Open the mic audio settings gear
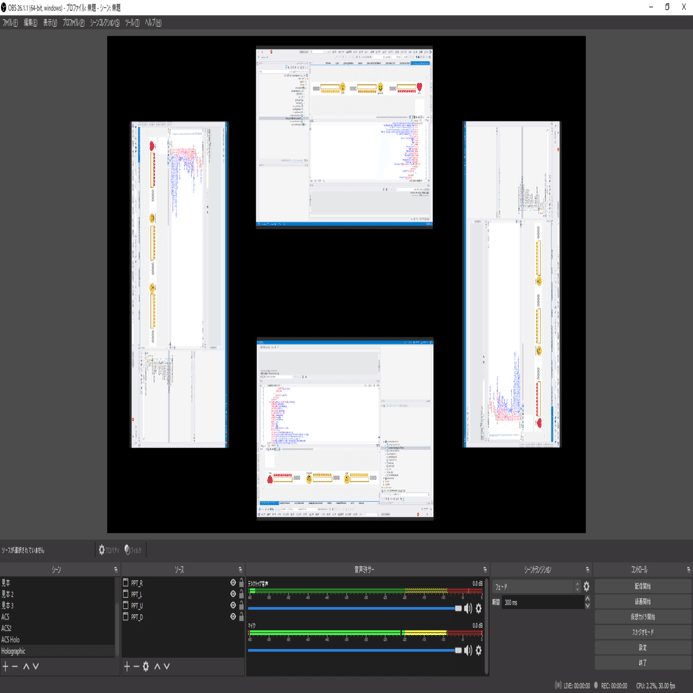This screenshot has width=693, height=693. coord(479,650)
